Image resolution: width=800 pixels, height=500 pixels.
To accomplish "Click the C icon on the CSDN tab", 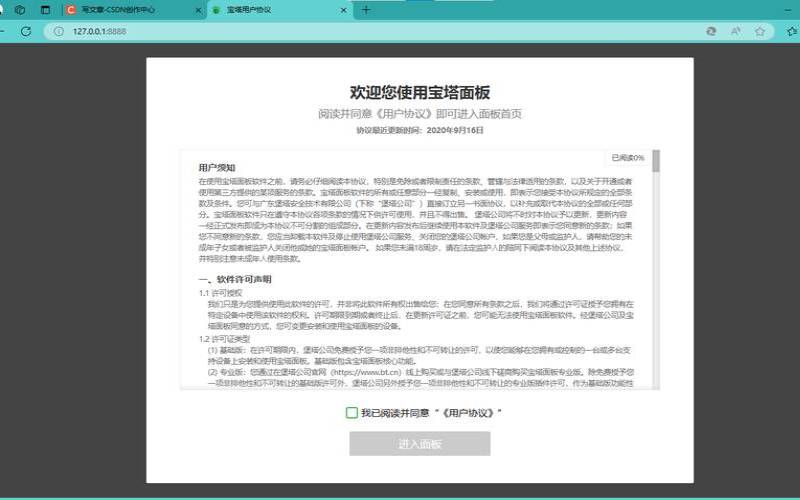I will click(x=71, y=10).
